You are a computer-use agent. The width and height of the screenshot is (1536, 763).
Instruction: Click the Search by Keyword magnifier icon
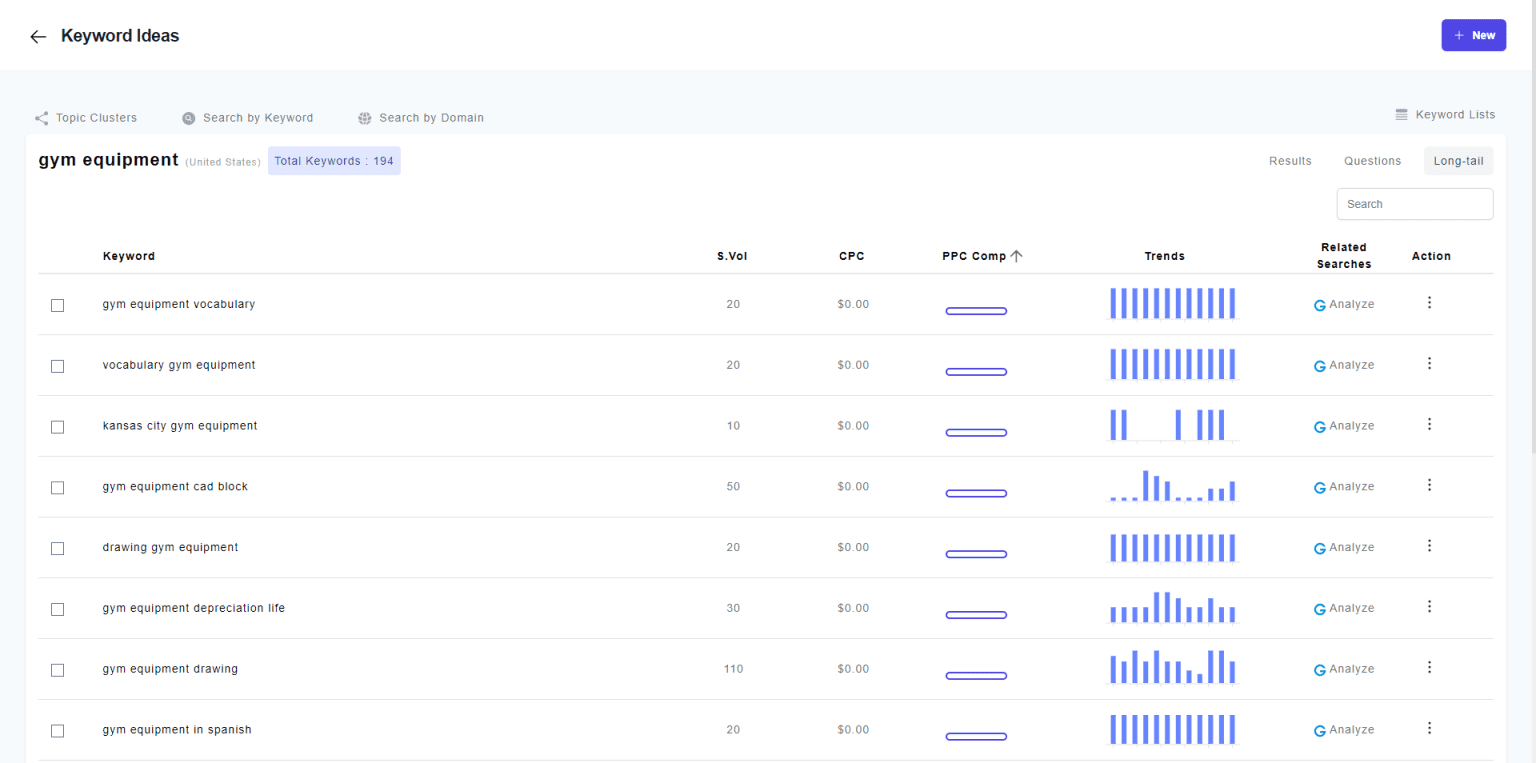(189, 118)
